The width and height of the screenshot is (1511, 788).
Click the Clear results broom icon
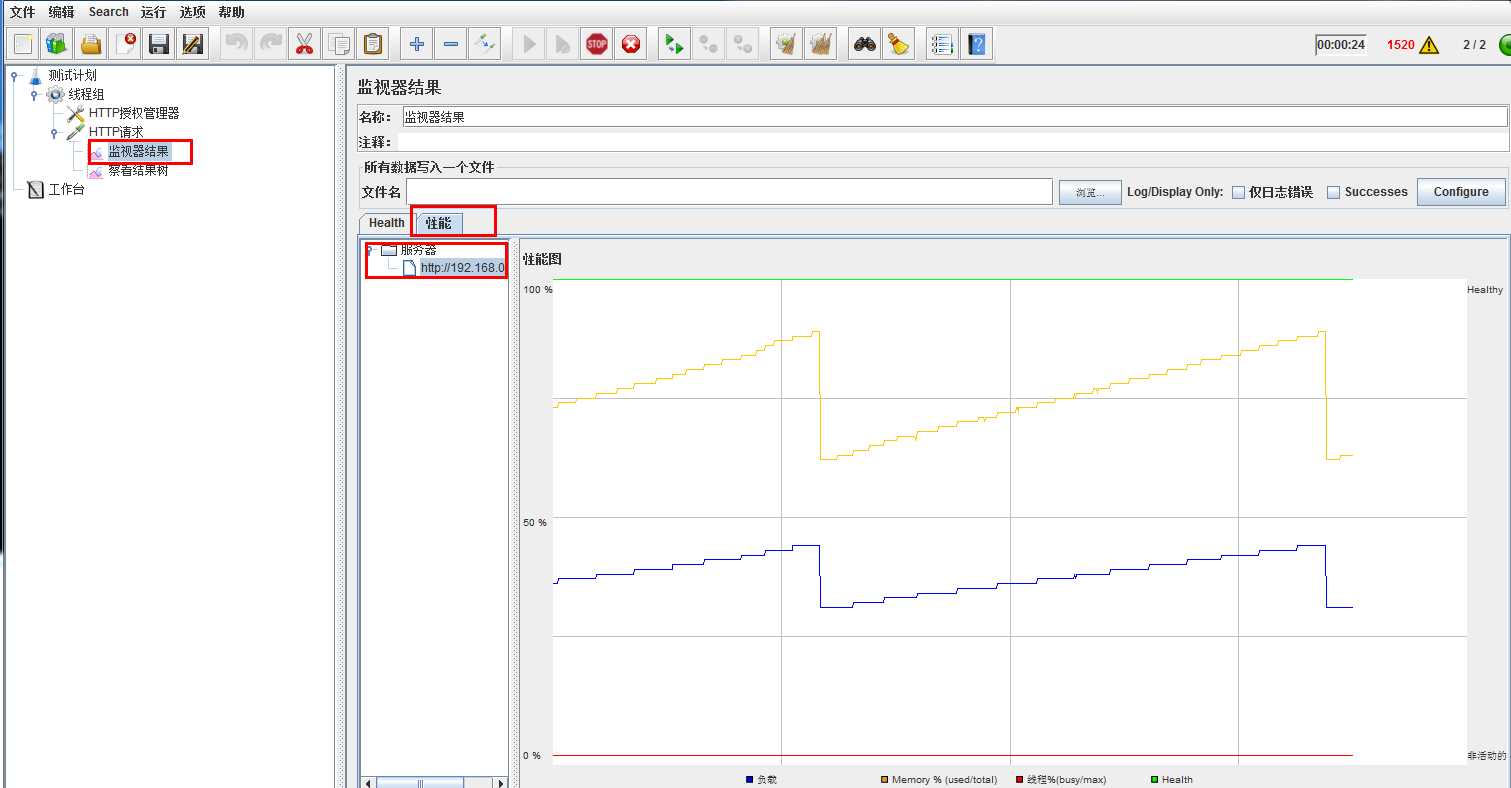click(x=787, y=44)
